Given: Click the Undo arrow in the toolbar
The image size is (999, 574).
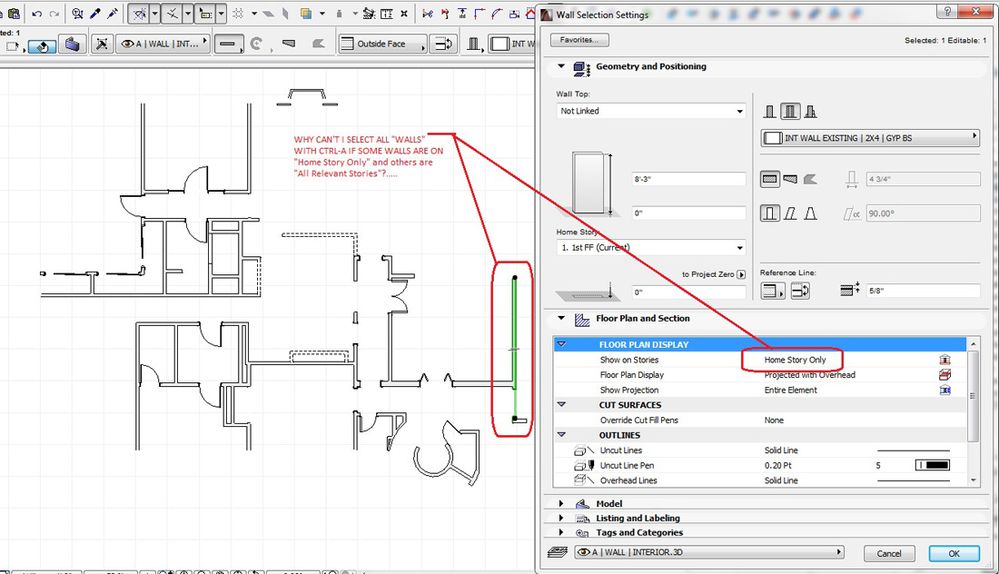Looking at the screenshot, I should point(36,13).
